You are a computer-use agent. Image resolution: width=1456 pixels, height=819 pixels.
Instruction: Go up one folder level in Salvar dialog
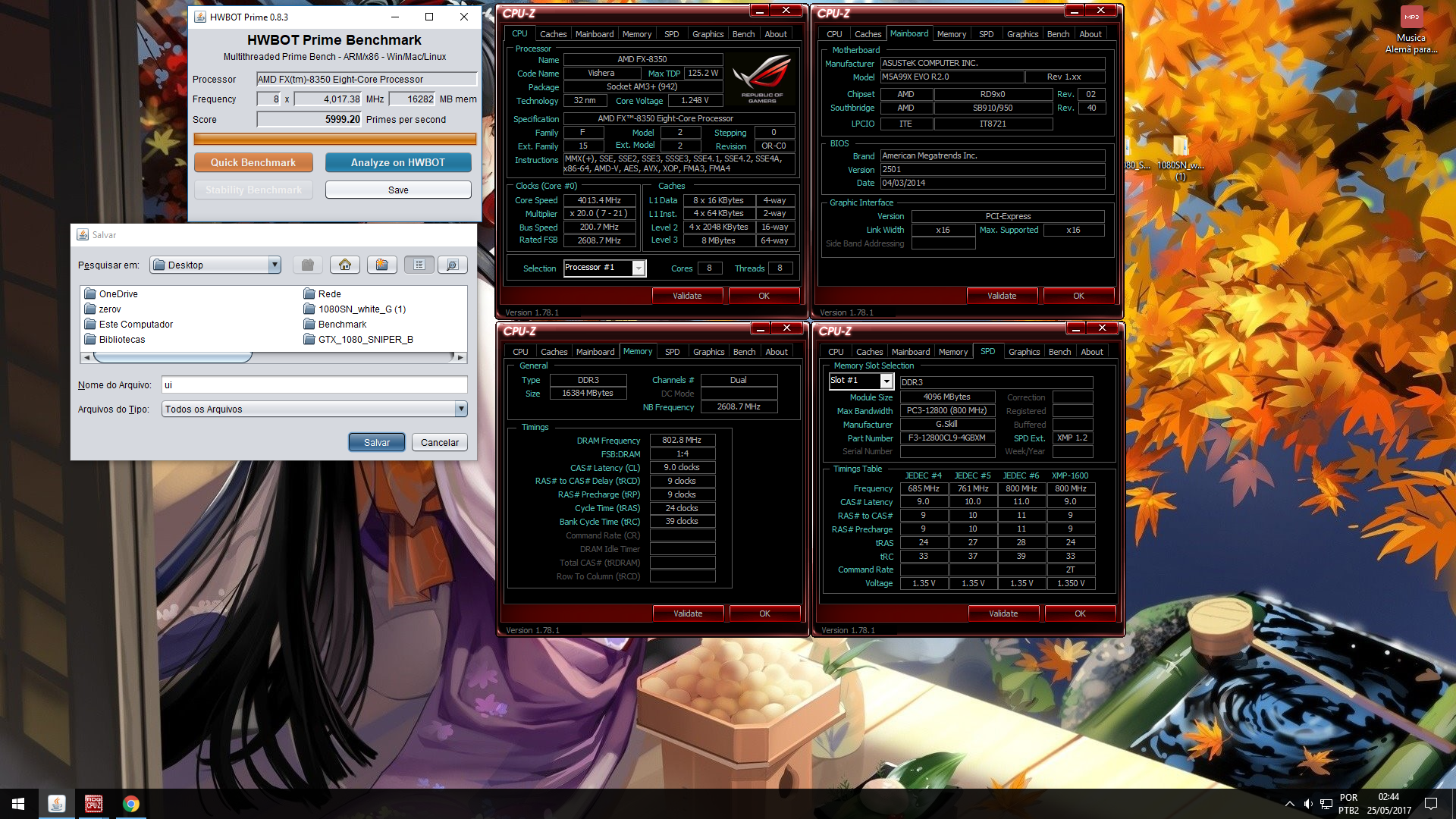pos(307,265)
